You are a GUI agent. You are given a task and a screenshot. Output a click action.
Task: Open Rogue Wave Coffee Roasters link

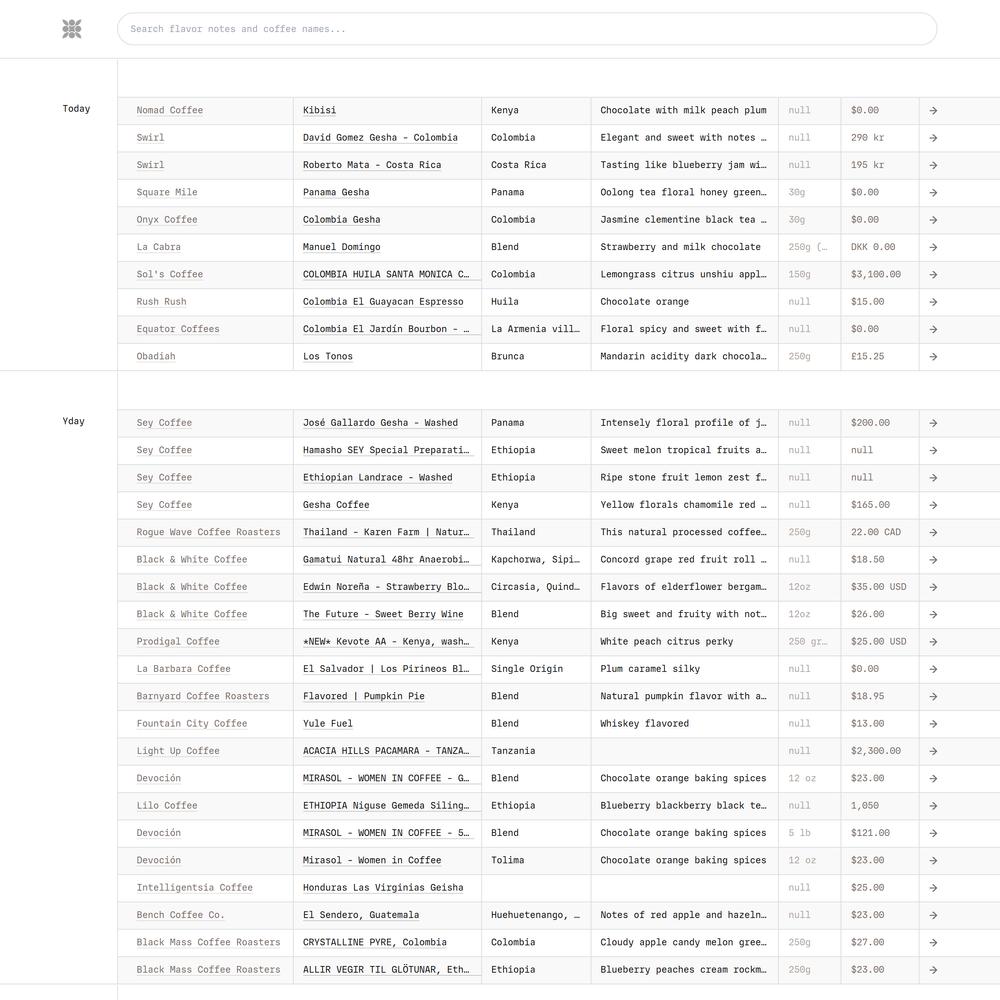[209, 533]
